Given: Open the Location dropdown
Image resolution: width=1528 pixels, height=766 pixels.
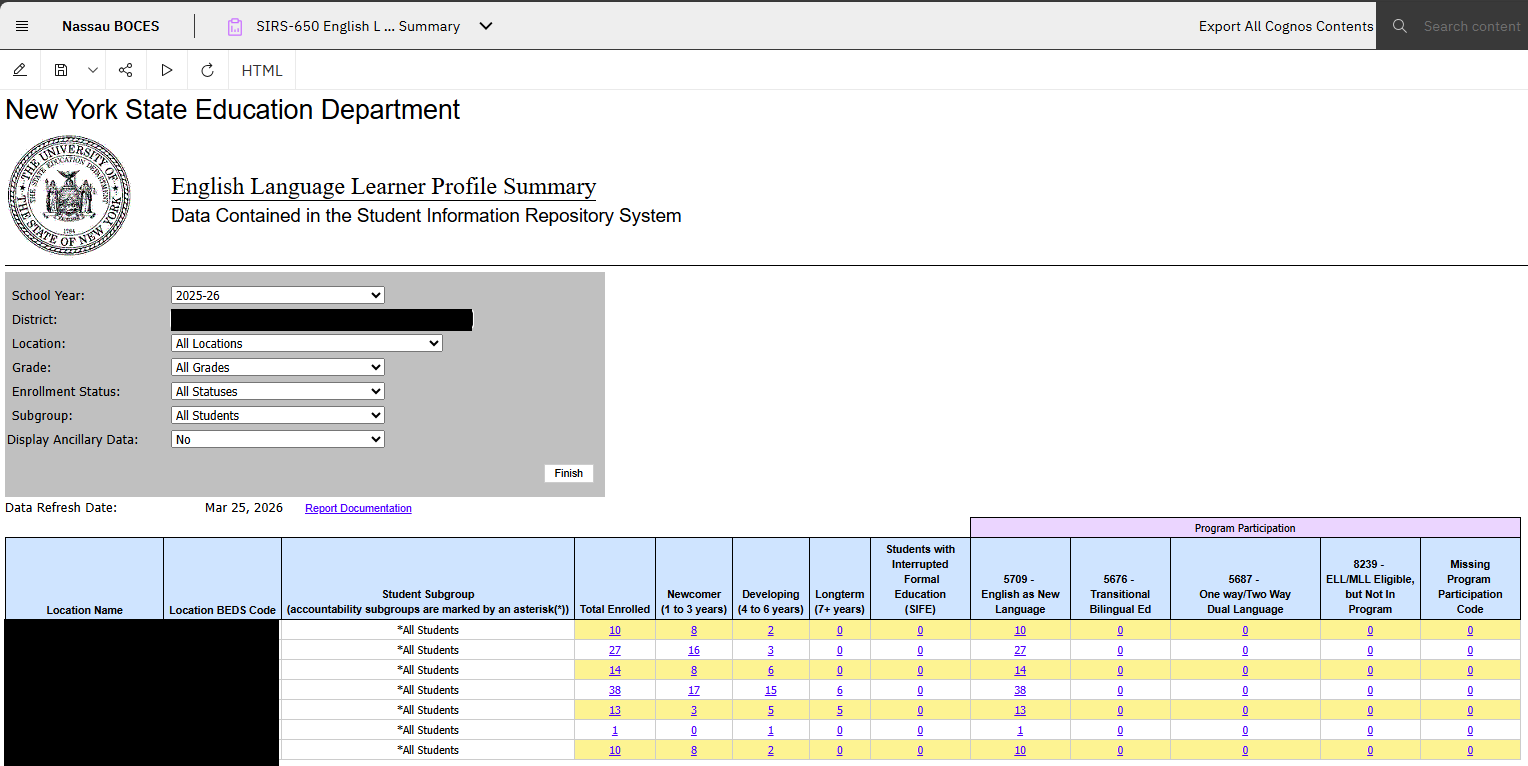Looking at the screenshot, I should point(307,343).
